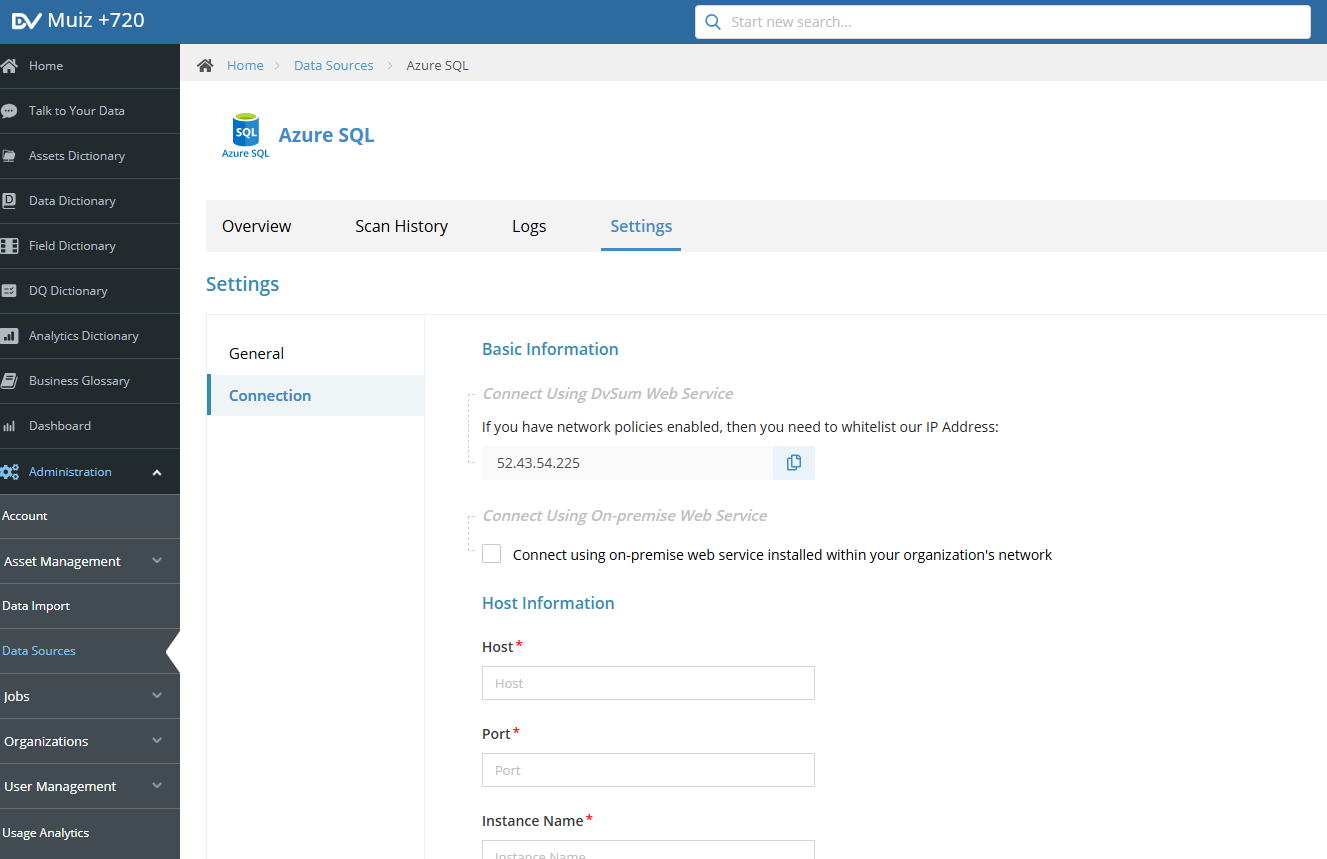The height and width of the screenshot is (859, 1327).
Task: Select the Settings tab
Action: click(641, 226)
